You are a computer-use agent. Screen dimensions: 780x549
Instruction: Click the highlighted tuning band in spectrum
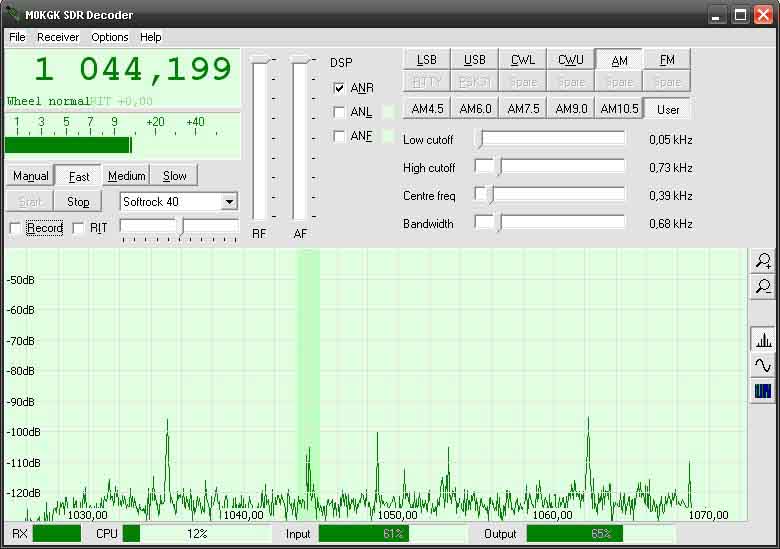(308, 384)
